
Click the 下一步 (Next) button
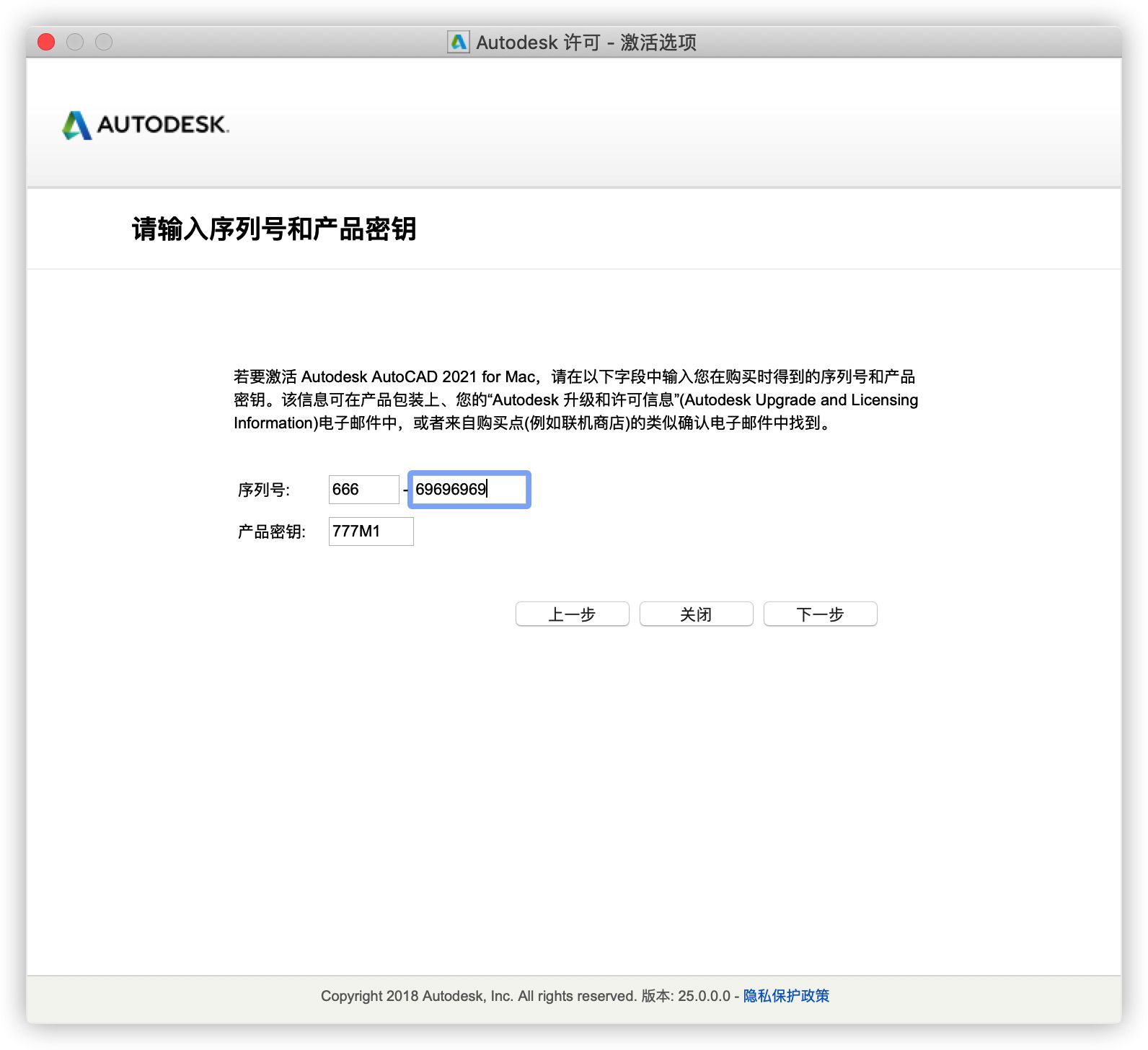[820, 614]
